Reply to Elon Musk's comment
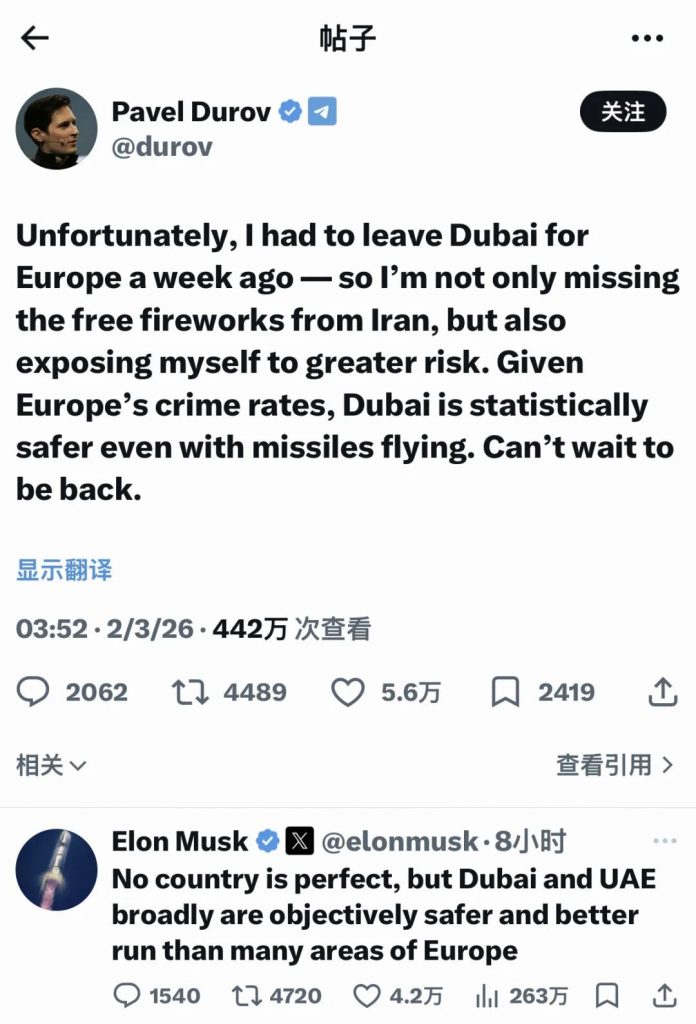Image resolution: width=696 pixels, height=1024 pixels. pyautogui.click(x=128, y=996)
